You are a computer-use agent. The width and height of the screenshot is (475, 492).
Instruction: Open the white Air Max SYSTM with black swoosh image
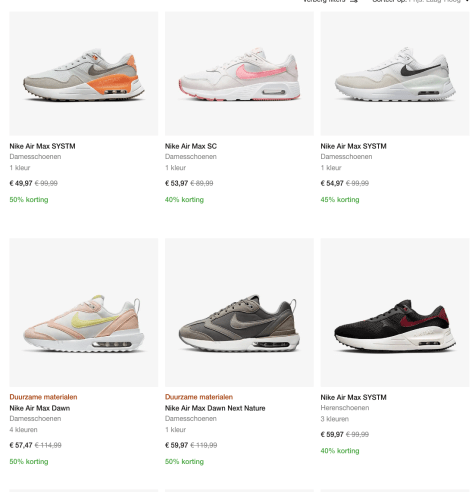tap(395, 74)
